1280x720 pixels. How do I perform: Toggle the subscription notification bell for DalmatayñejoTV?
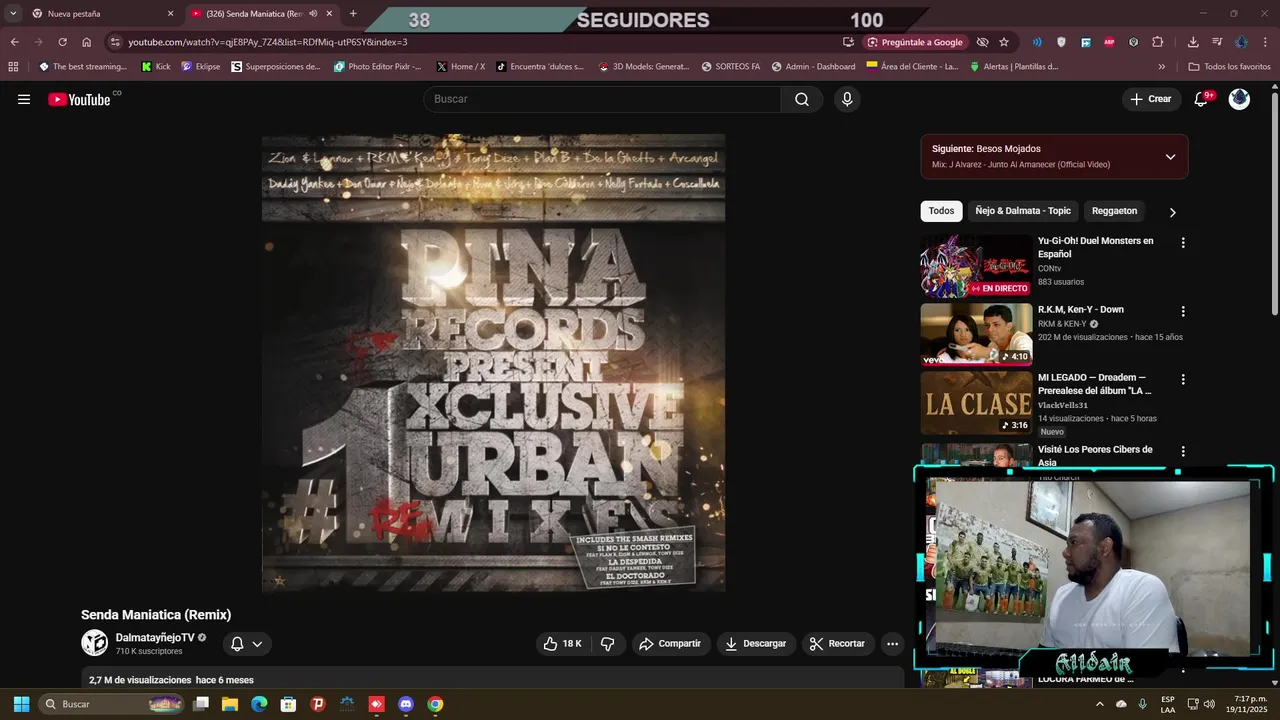pyautogui.click(x=246, y=644)
